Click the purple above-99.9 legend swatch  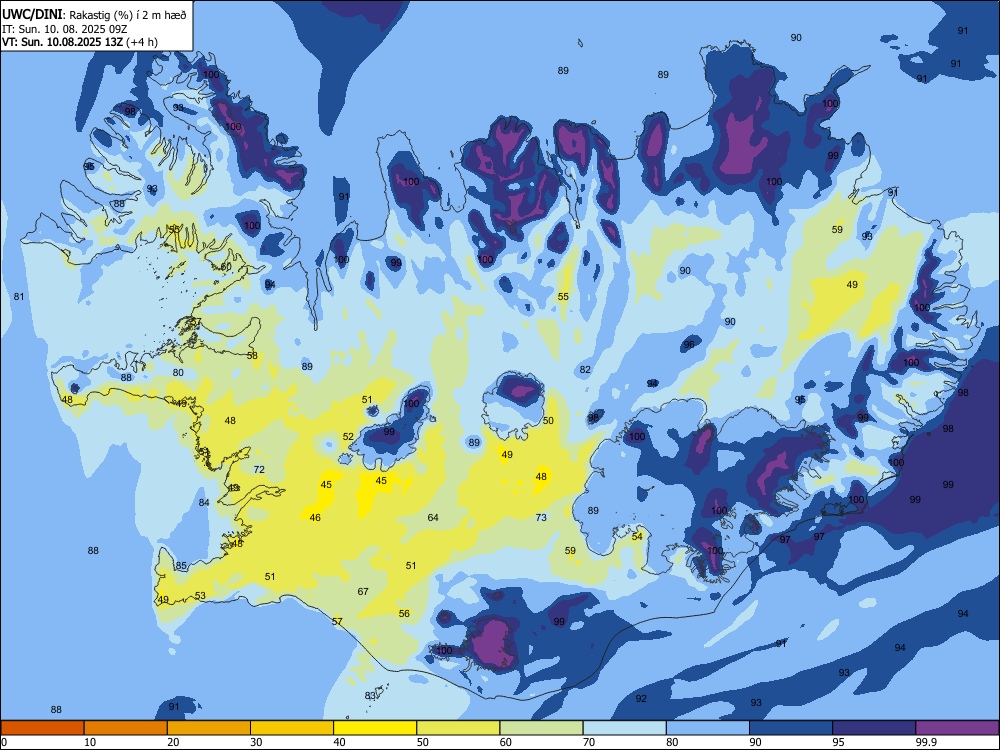coord(958,728)
